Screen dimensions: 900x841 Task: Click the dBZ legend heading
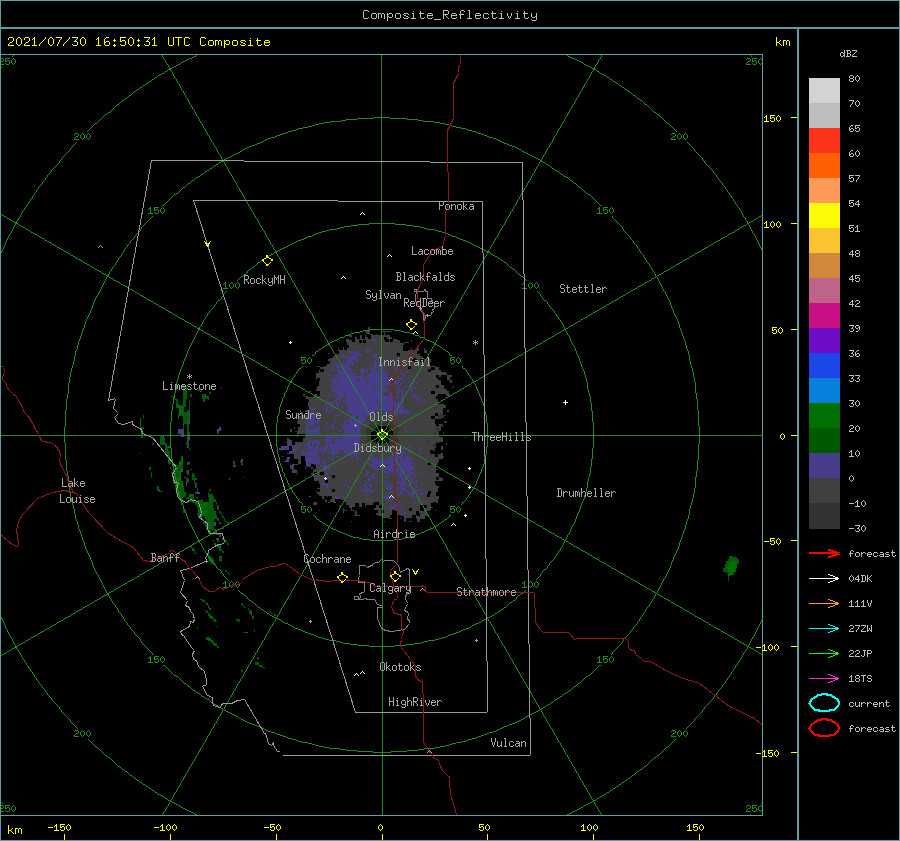click(848, 53)
